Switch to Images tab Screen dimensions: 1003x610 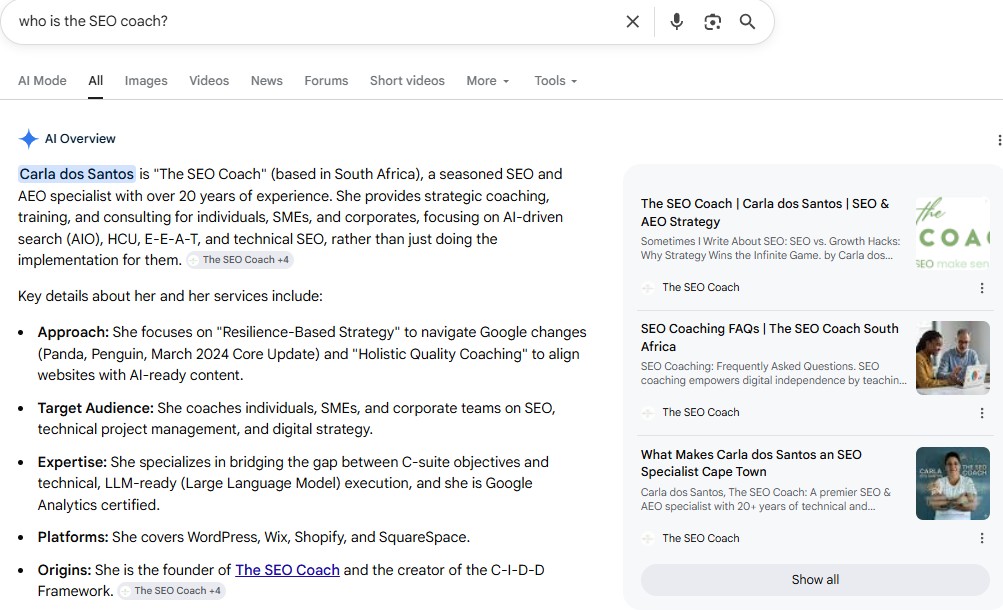point(146,81)
